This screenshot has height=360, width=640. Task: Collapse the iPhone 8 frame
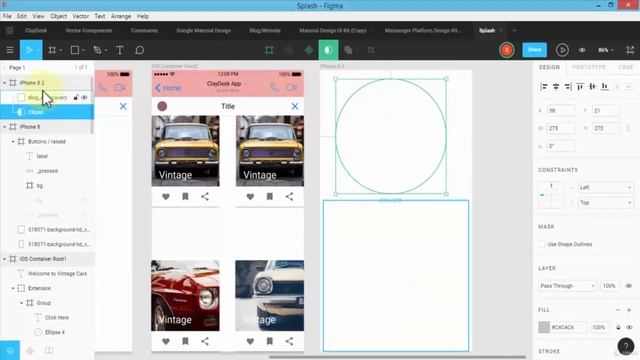pos(4,127)
